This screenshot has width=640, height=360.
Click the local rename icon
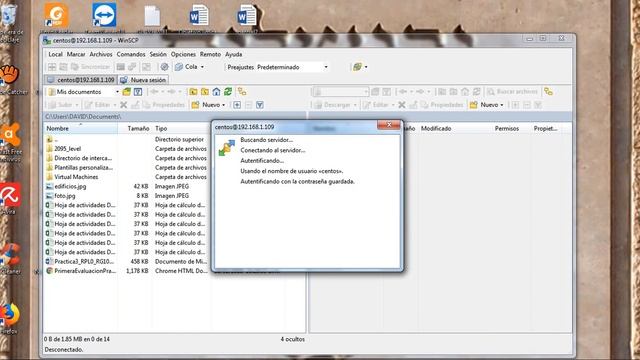[135, 105]
